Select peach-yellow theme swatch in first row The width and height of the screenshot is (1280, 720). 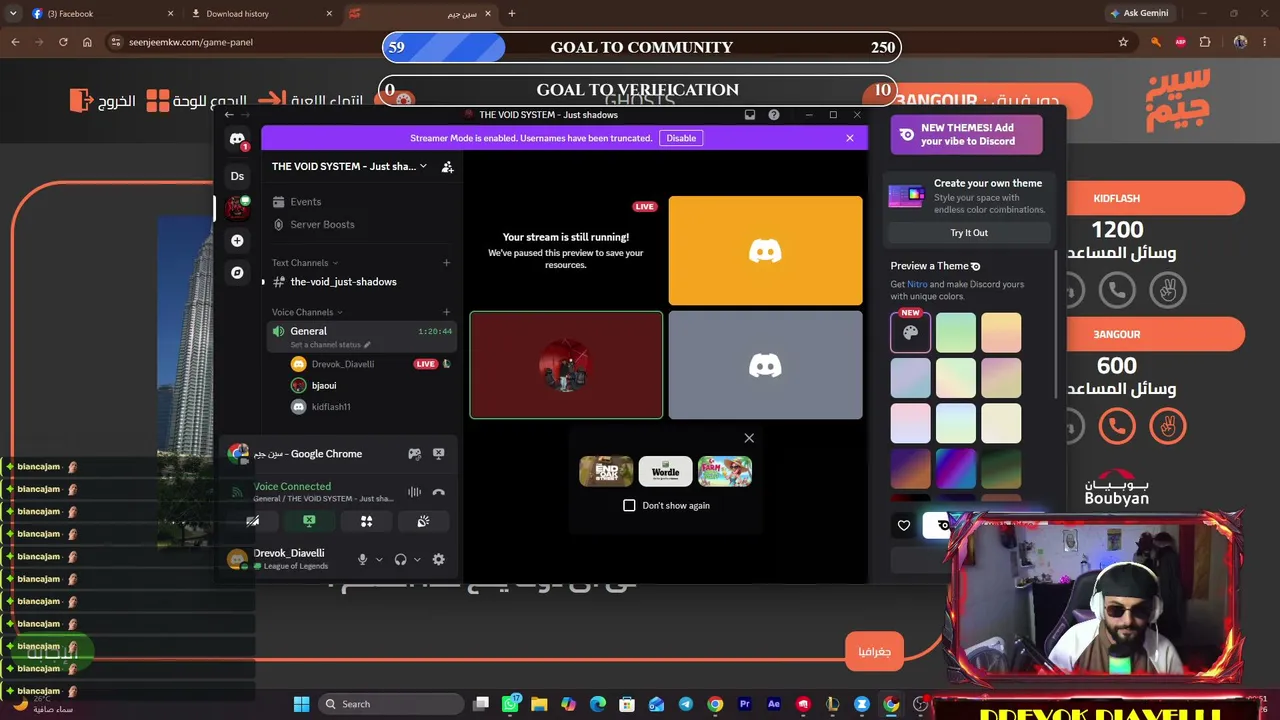coord(1001,333)
